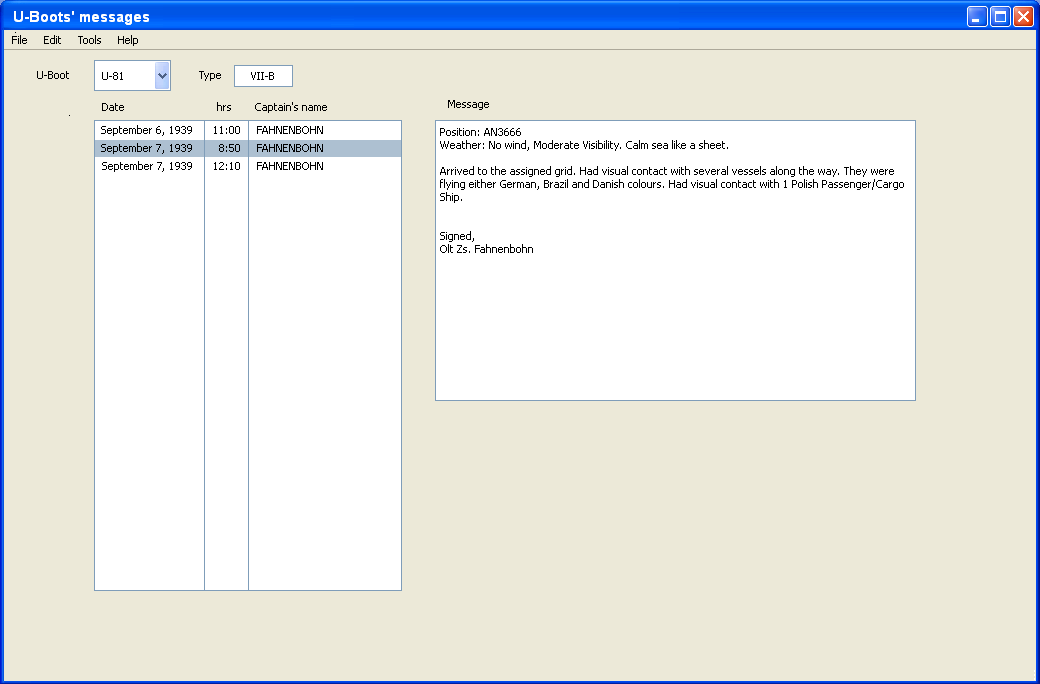Open the Help menu

127,40
